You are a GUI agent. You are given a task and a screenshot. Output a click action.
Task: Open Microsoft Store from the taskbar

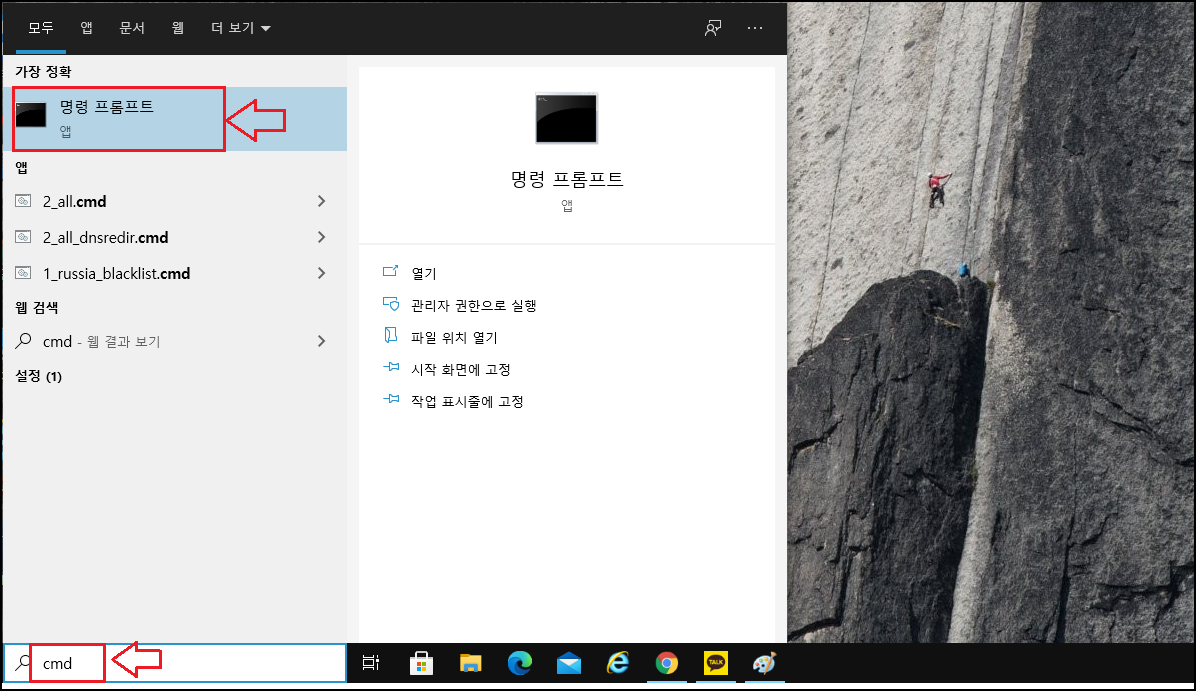click(421, 664)
